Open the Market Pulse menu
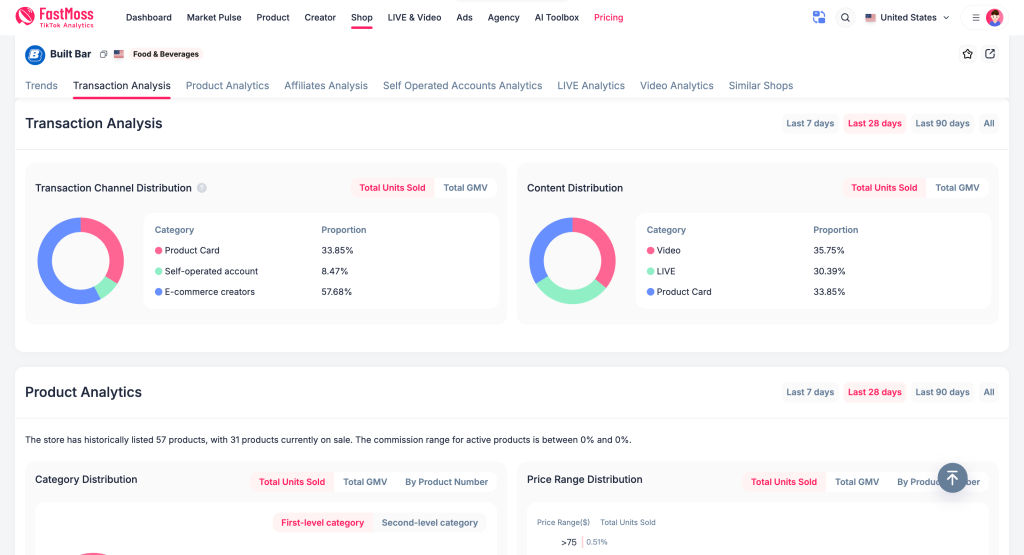 tap(214, 18)
